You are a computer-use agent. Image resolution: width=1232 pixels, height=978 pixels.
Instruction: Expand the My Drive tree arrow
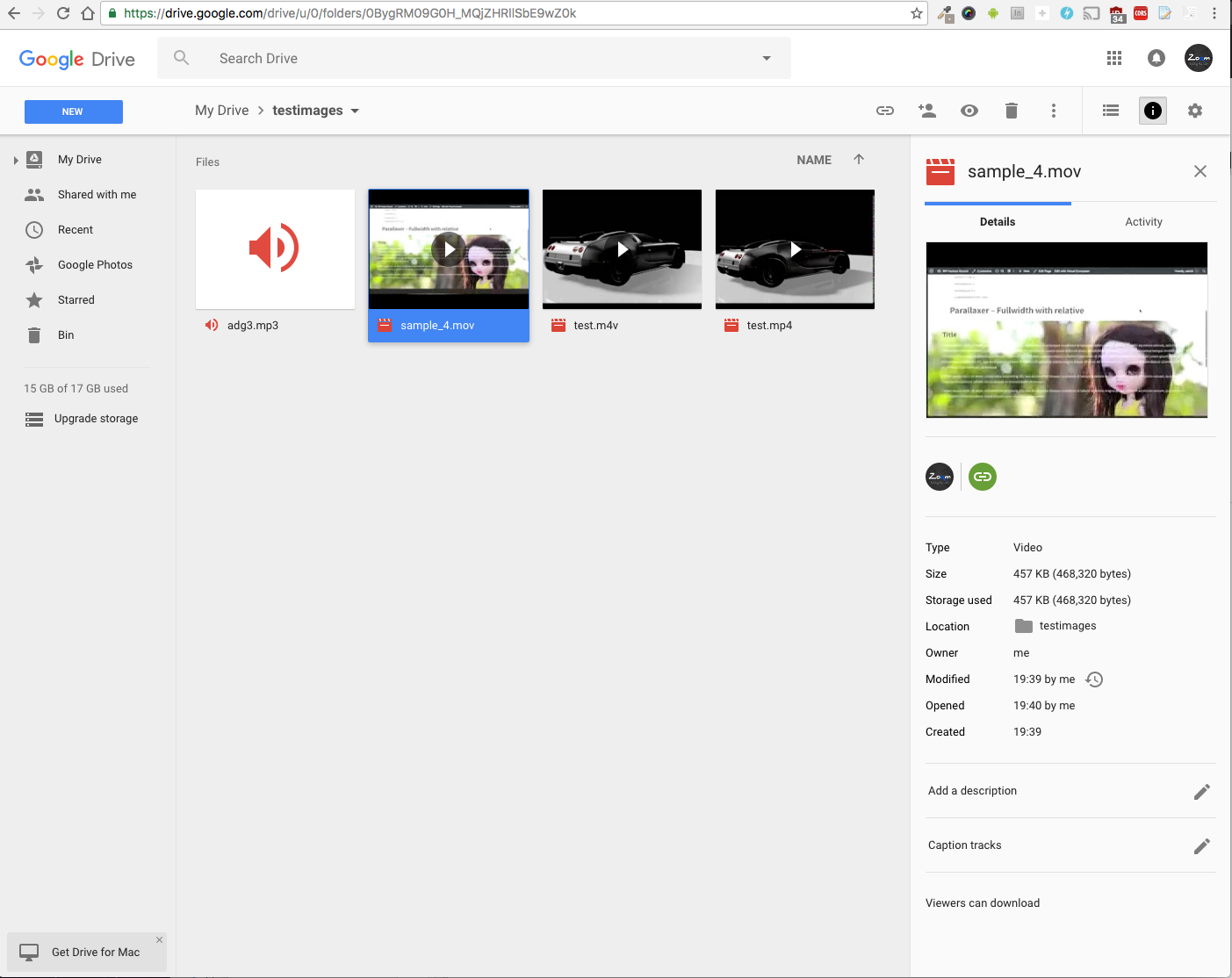[x=16, y=160]
